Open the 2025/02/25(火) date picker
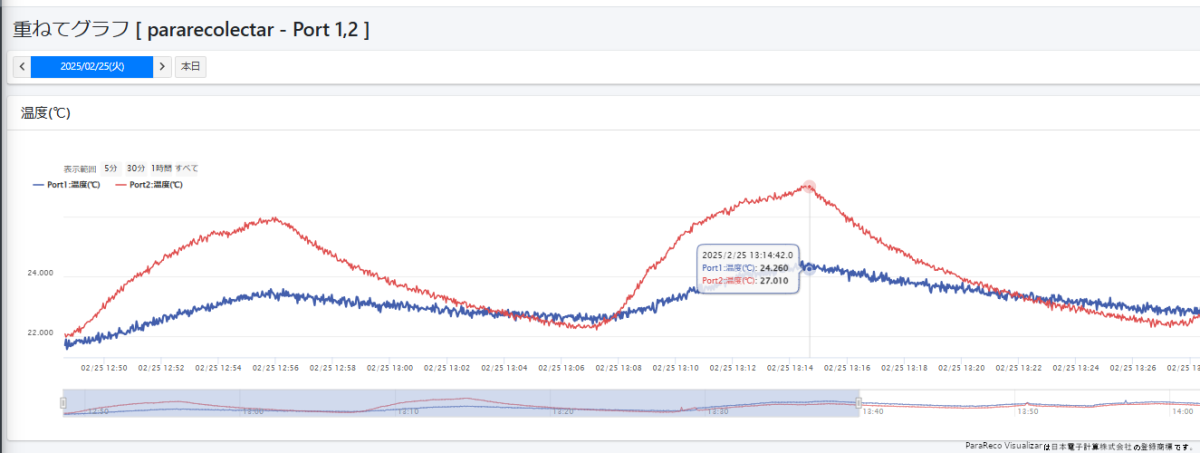The image size is (1200, 453). tap(92, 67)
